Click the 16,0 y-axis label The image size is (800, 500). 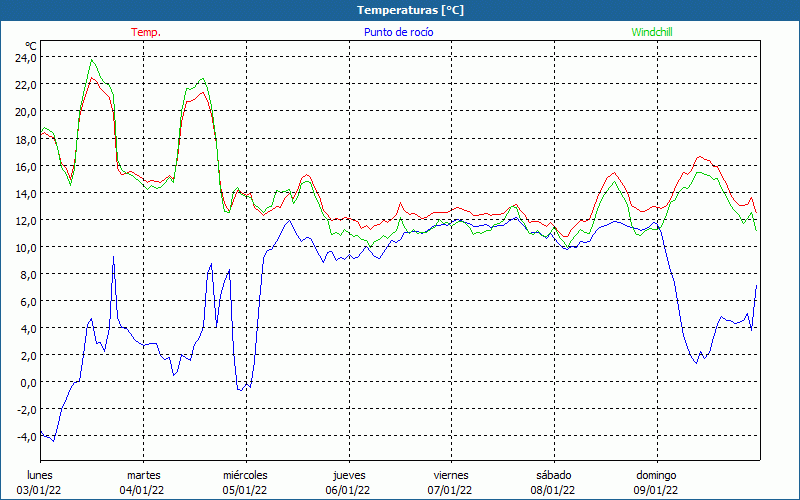click(x=26, y=166)
